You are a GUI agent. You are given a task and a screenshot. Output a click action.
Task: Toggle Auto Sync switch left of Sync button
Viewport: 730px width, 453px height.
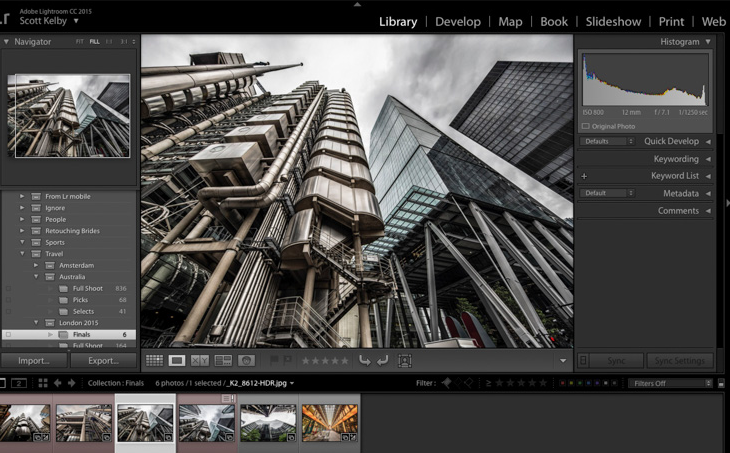coord(583,360)
